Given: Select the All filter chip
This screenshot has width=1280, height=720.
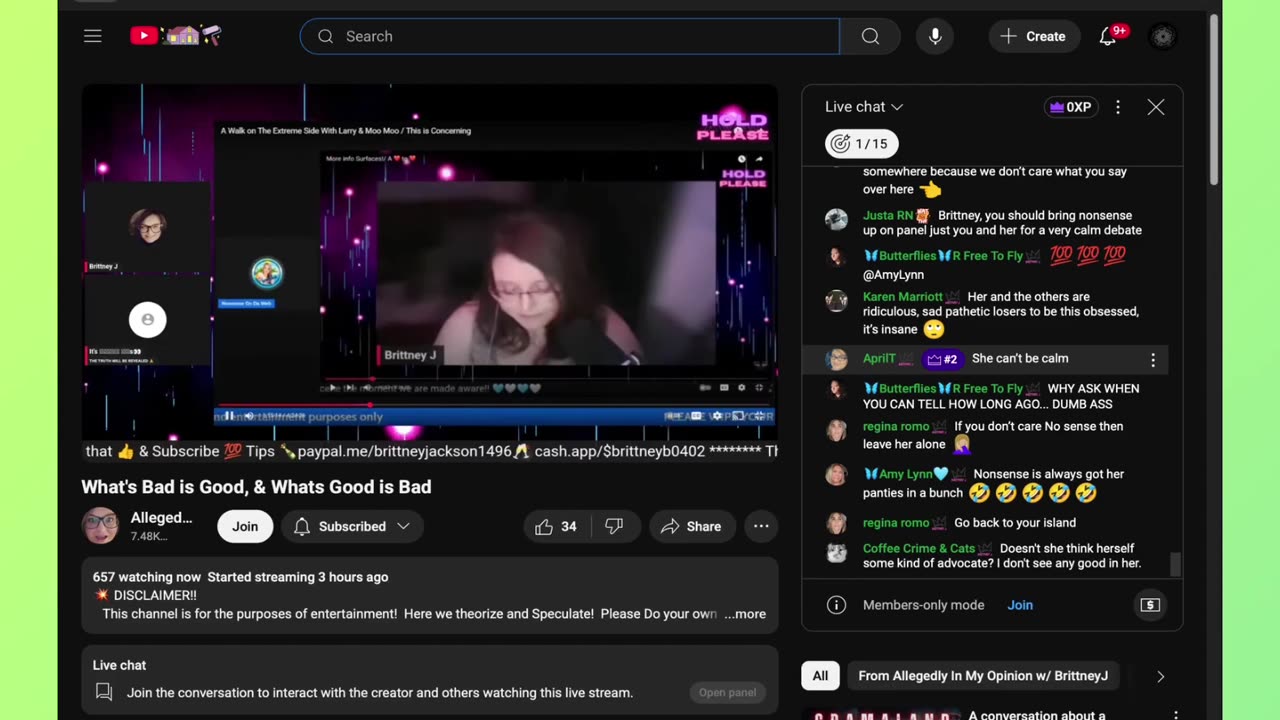Looking at the screenshot, I should 820,676.
